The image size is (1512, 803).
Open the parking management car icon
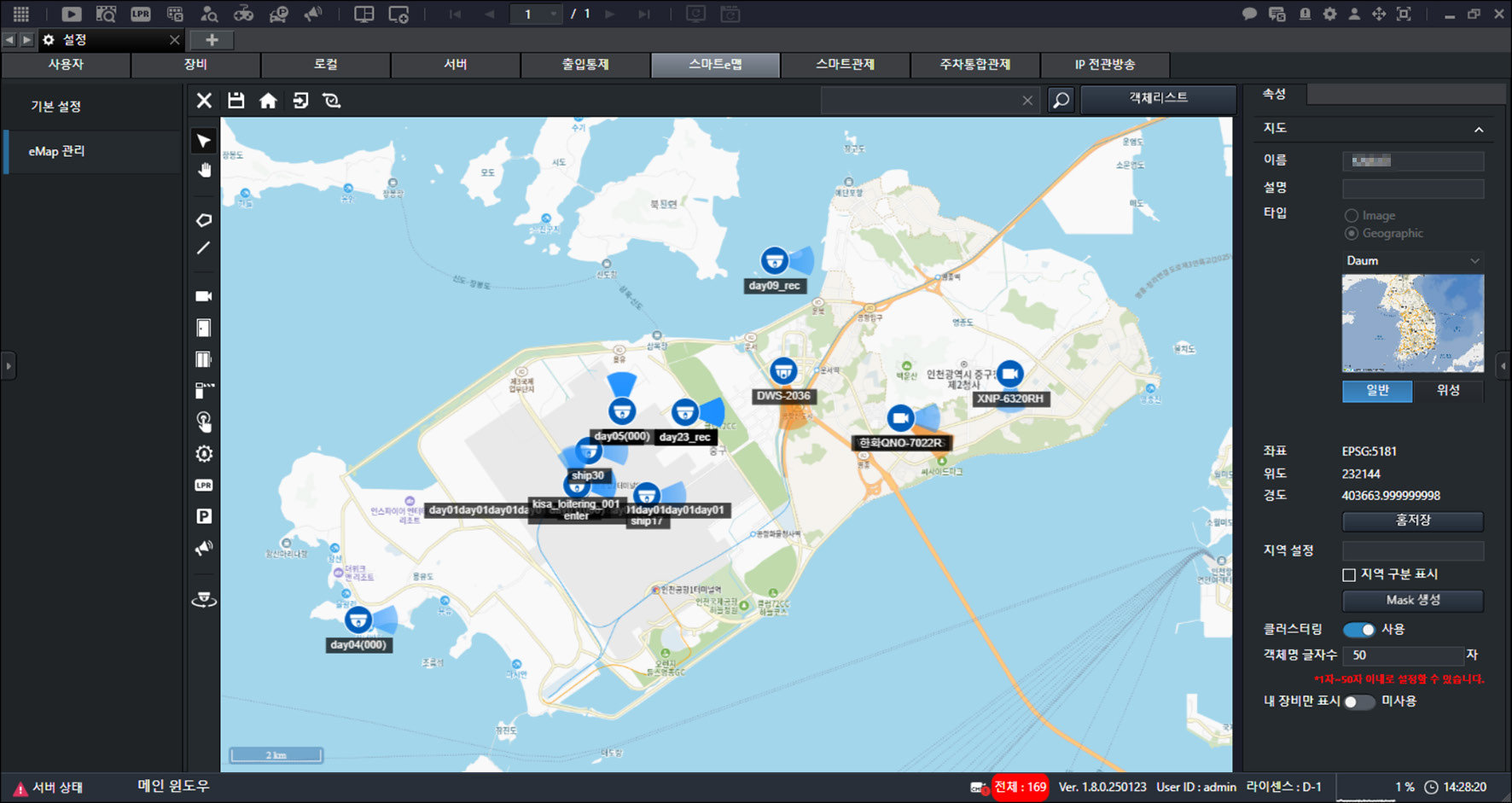pyautogui.click(x=278, y=14)
